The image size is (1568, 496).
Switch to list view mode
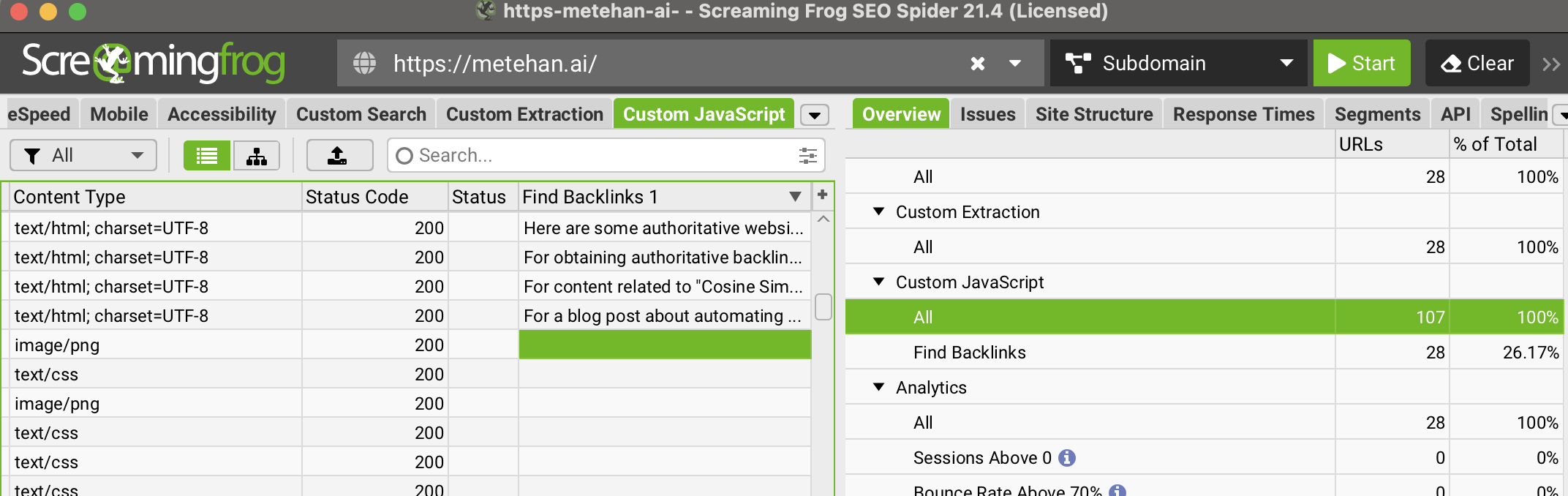click(207, 155)
